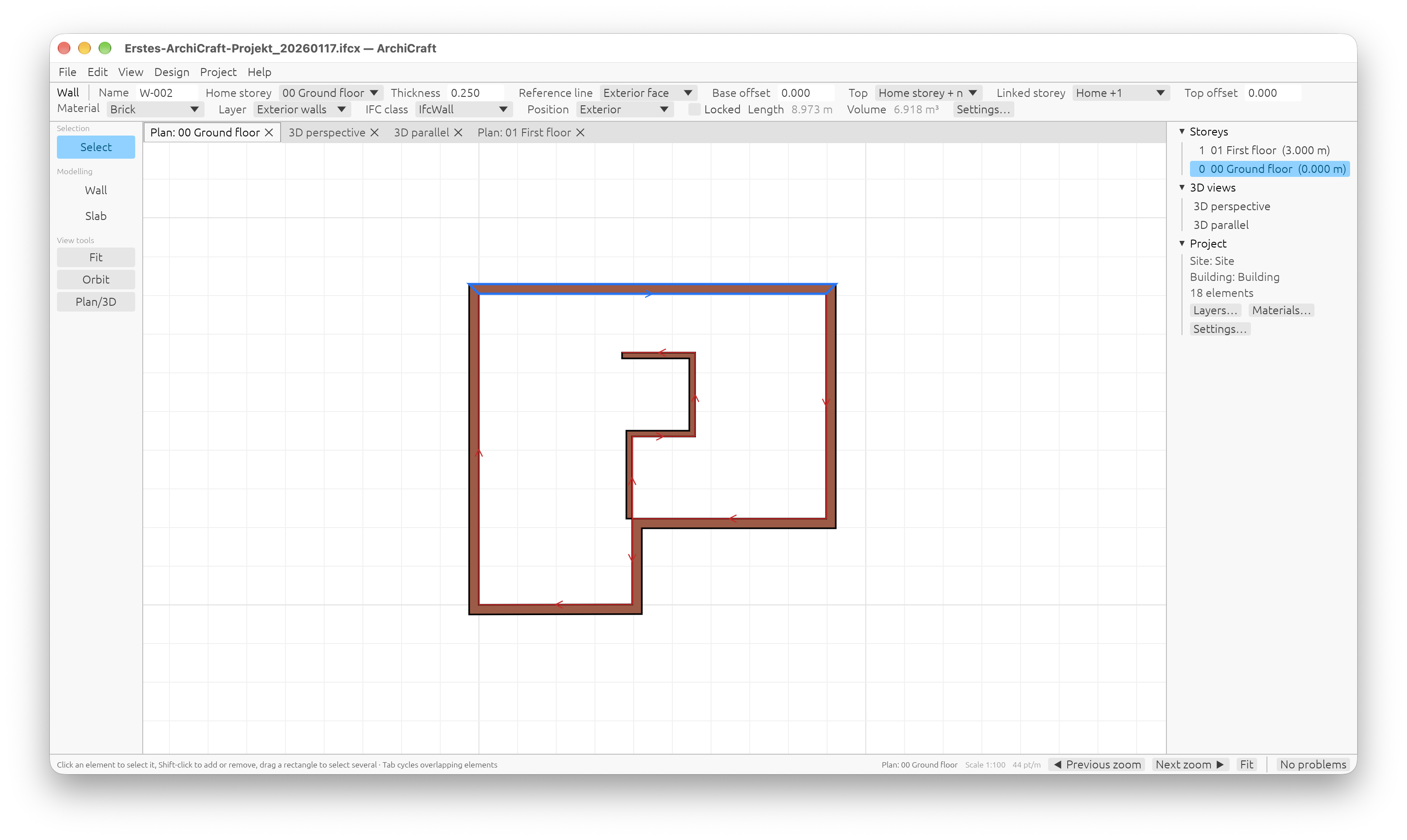Choose the Wall modelling tool
The width and height of the screenshot is (1407, 840).
tap(96, 190)
